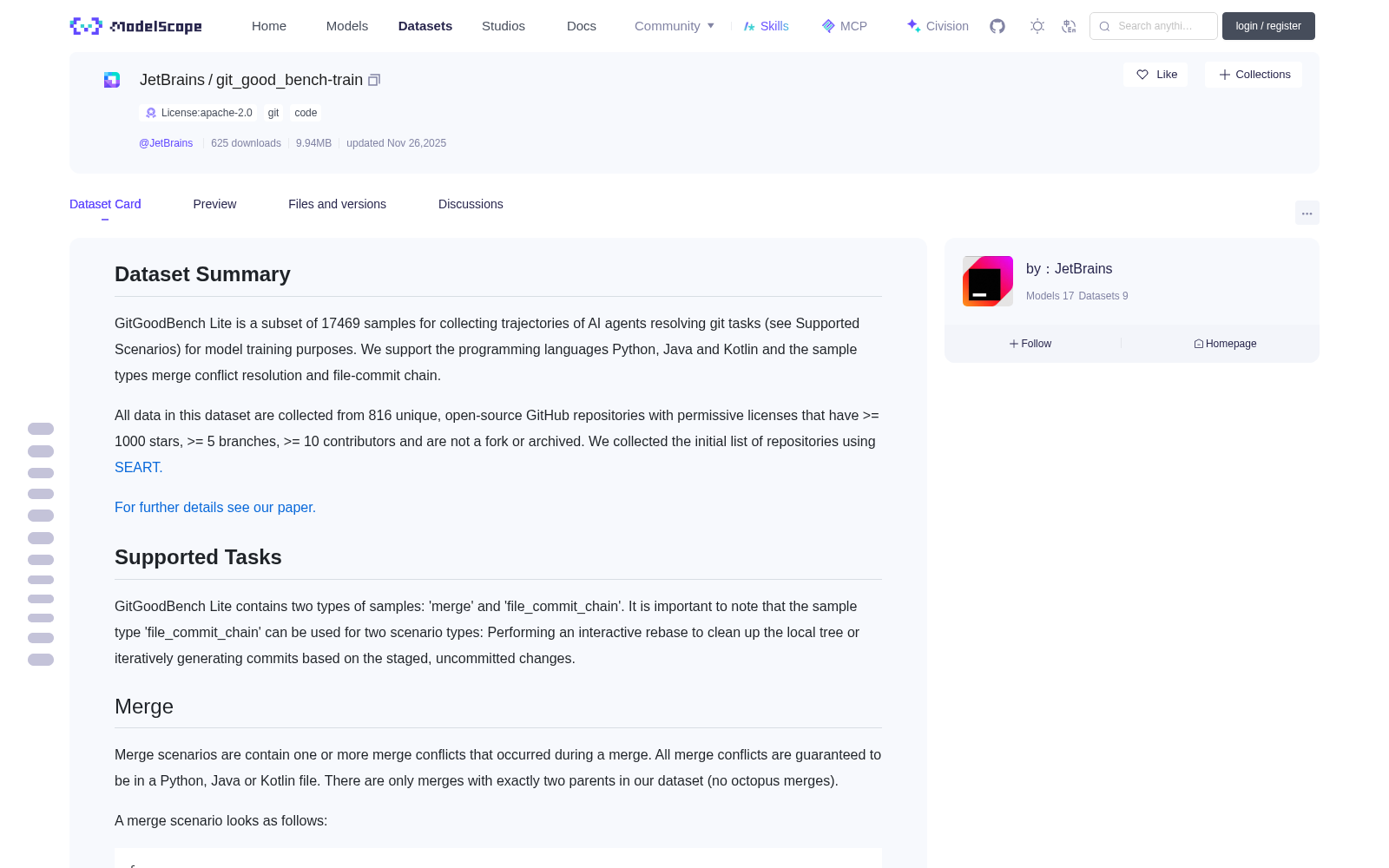Click the login / register button
This screenshot has width=1389, height=868.
[x=1268, y=26]
